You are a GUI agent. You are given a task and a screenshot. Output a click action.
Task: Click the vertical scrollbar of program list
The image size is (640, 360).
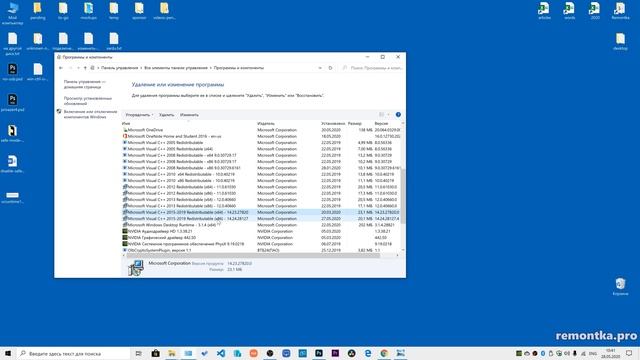click(403, 196)
